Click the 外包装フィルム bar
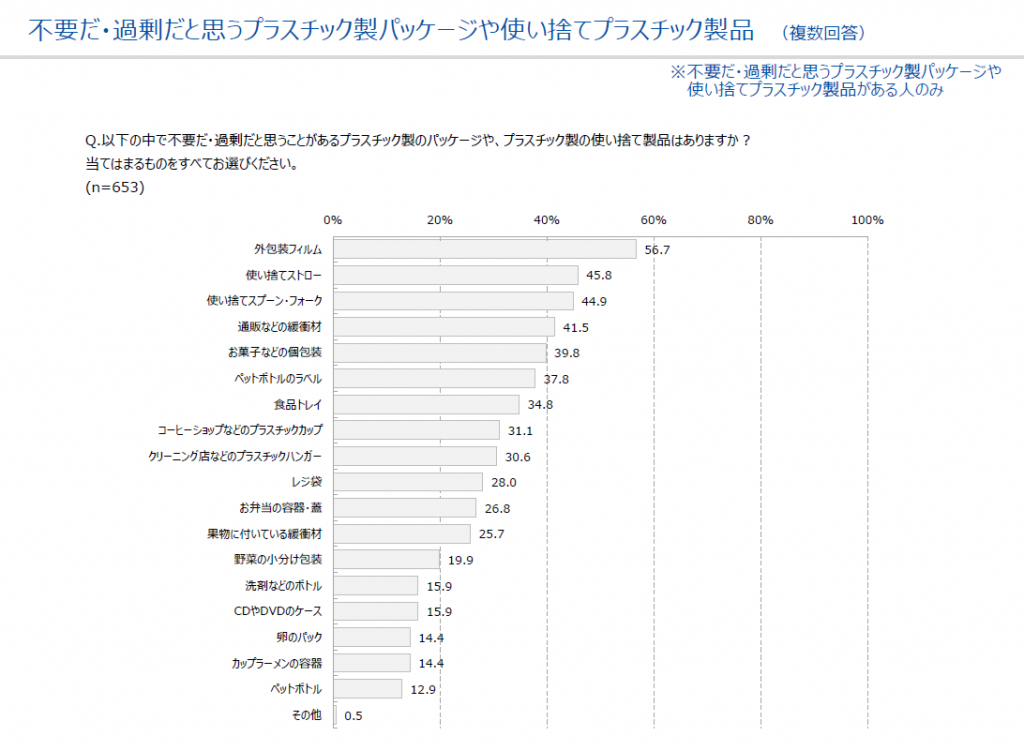The height and width of the screenshot is (751, 1024). (x=484, y=249)
